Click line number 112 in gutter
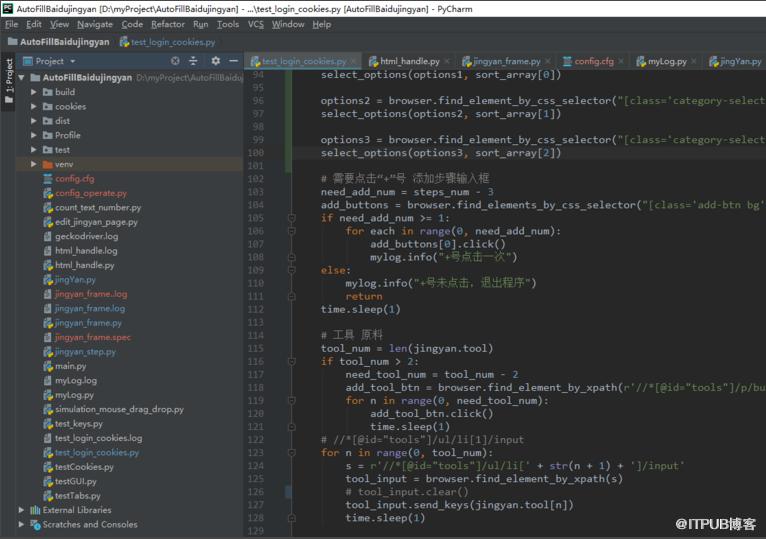 tap(256, 309)
